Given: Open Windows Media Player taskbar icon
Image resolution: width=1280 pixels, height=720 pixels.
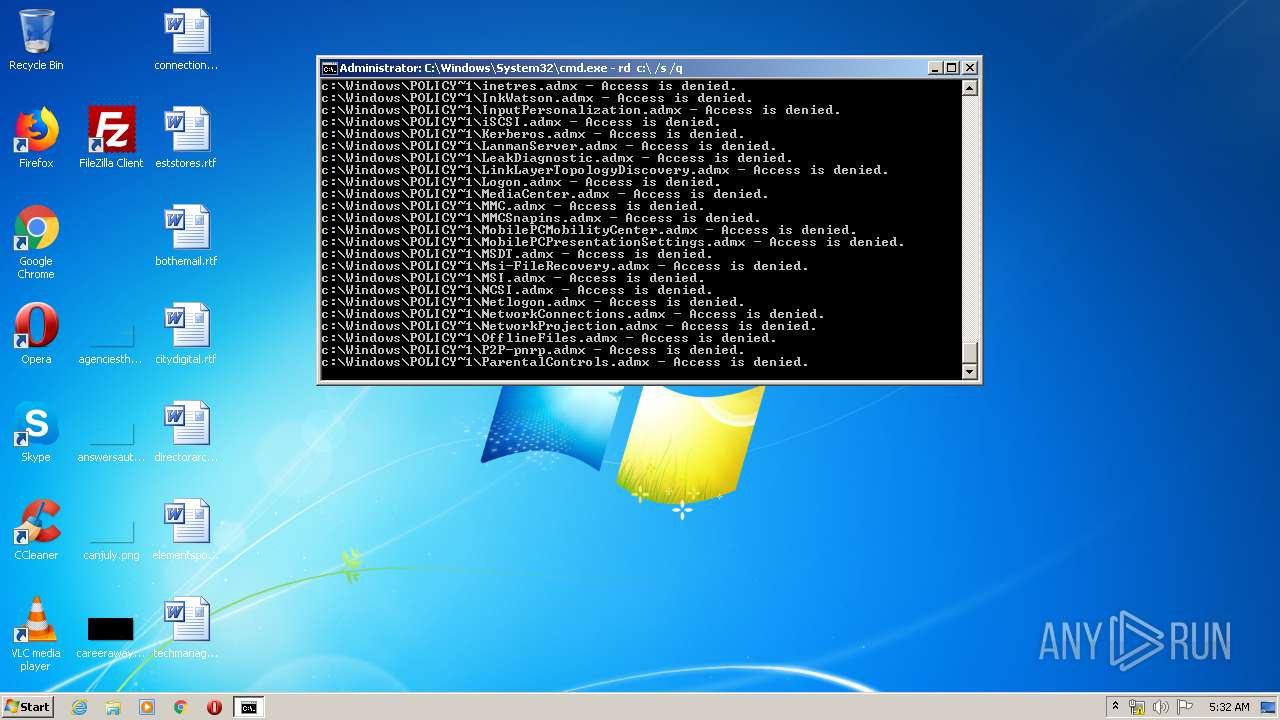Looking at the screenshot, I should click(x=147, y=707).
